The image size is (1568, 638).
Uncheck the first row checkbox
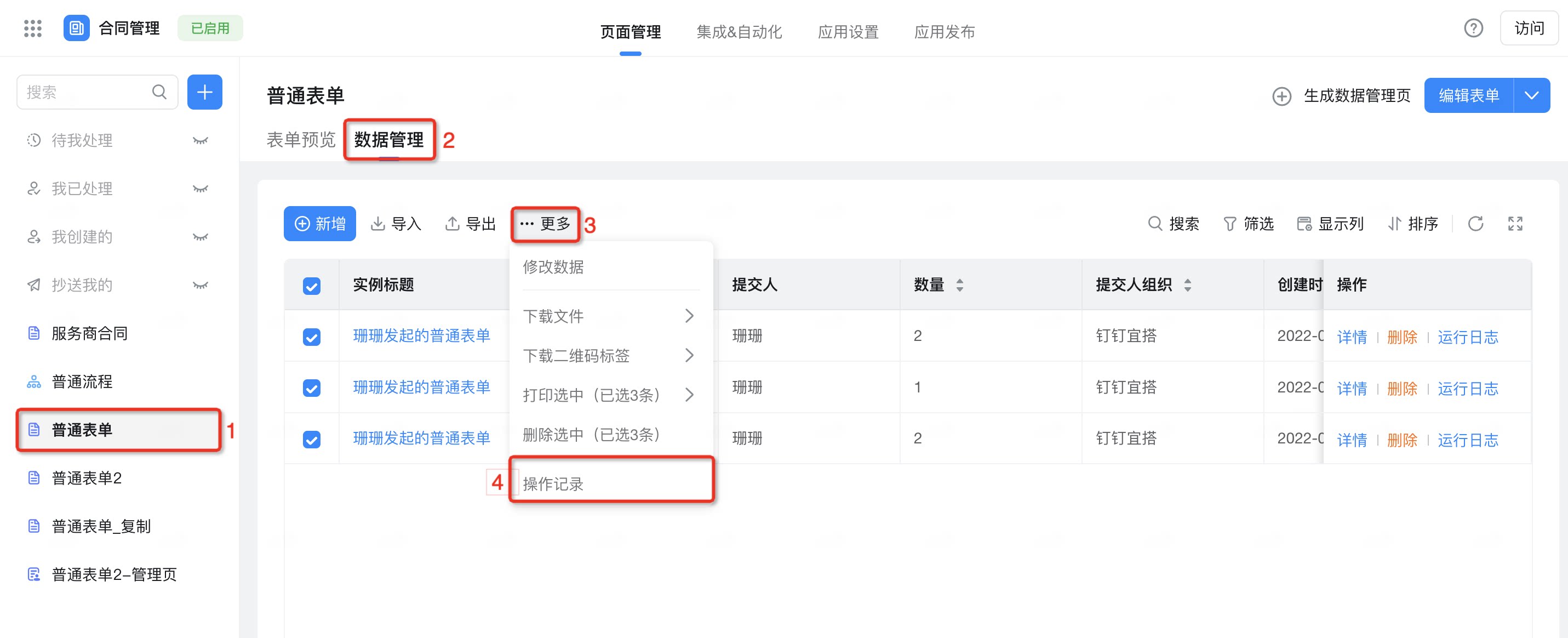312,337
